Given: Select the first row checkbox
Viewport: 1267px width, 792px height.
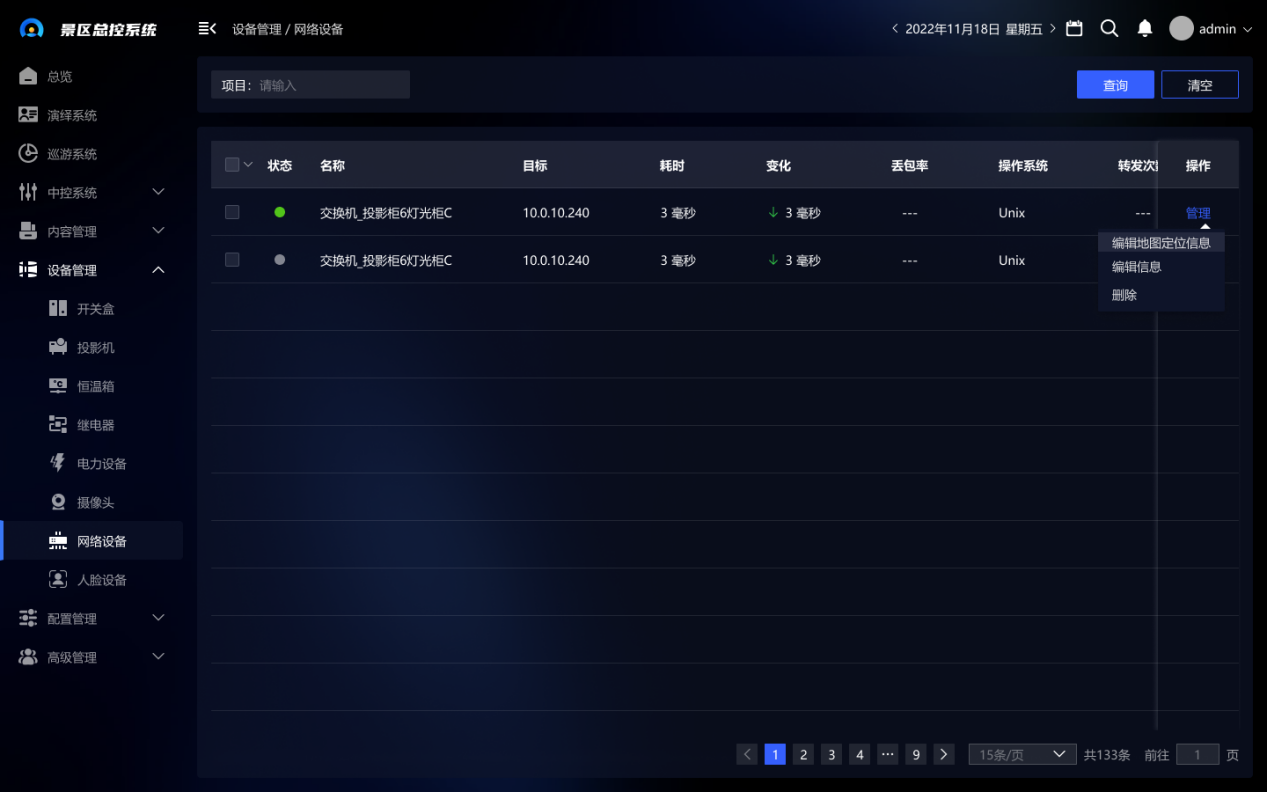Looking at the screenshot, I should point(232,212).
